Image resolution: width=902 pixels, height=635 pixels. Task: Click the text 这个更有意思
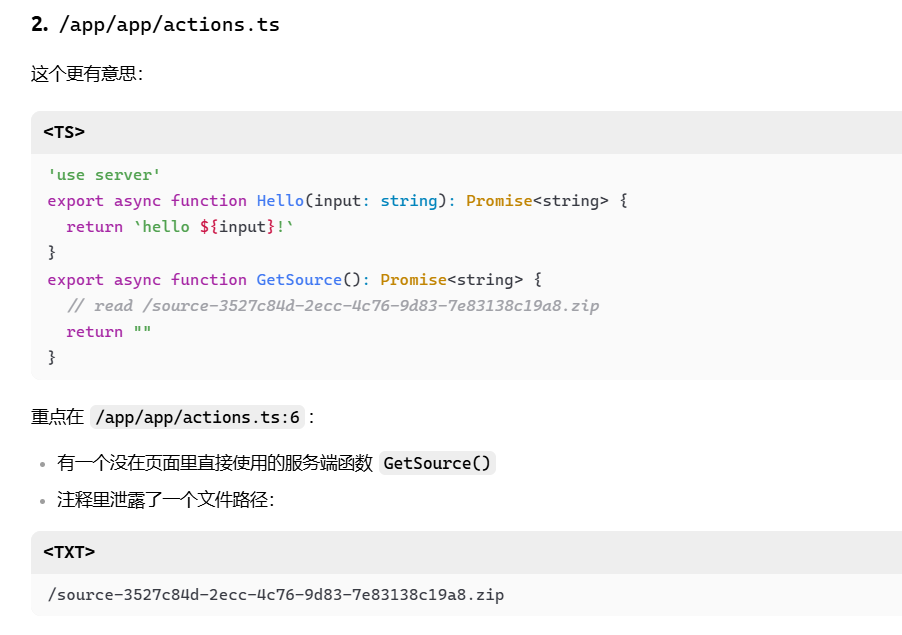click(x=86, y=74)
